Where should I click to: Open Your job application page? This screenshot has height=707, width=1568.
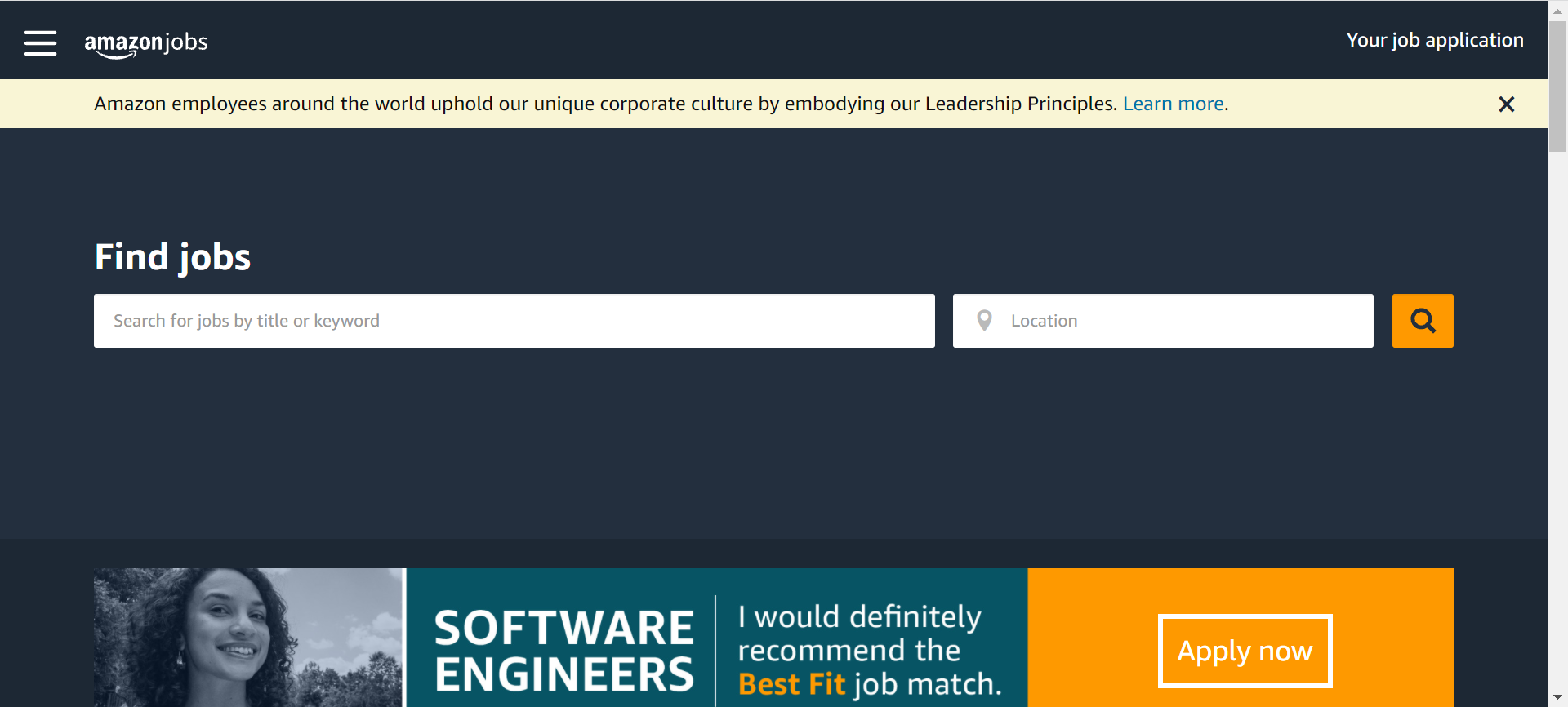[1434, 40]
